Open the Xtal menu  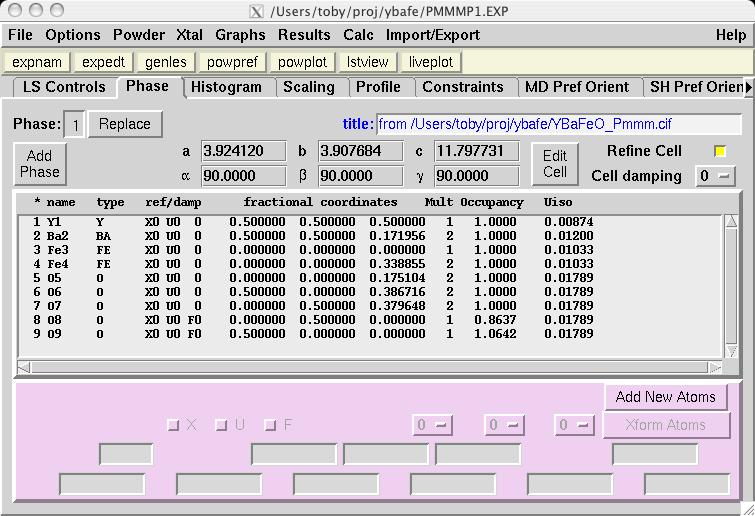click(x=189, y=35)
